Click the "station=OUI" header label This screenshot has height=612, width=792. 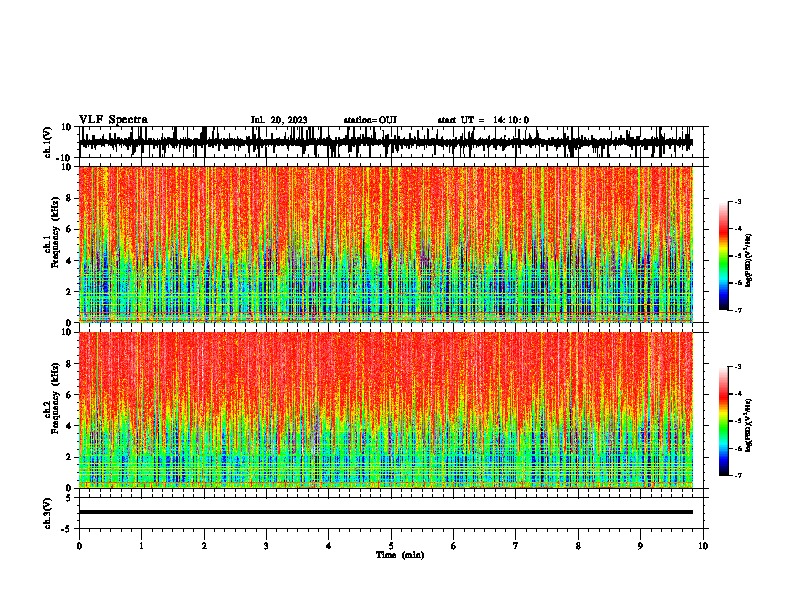point(370,120)
